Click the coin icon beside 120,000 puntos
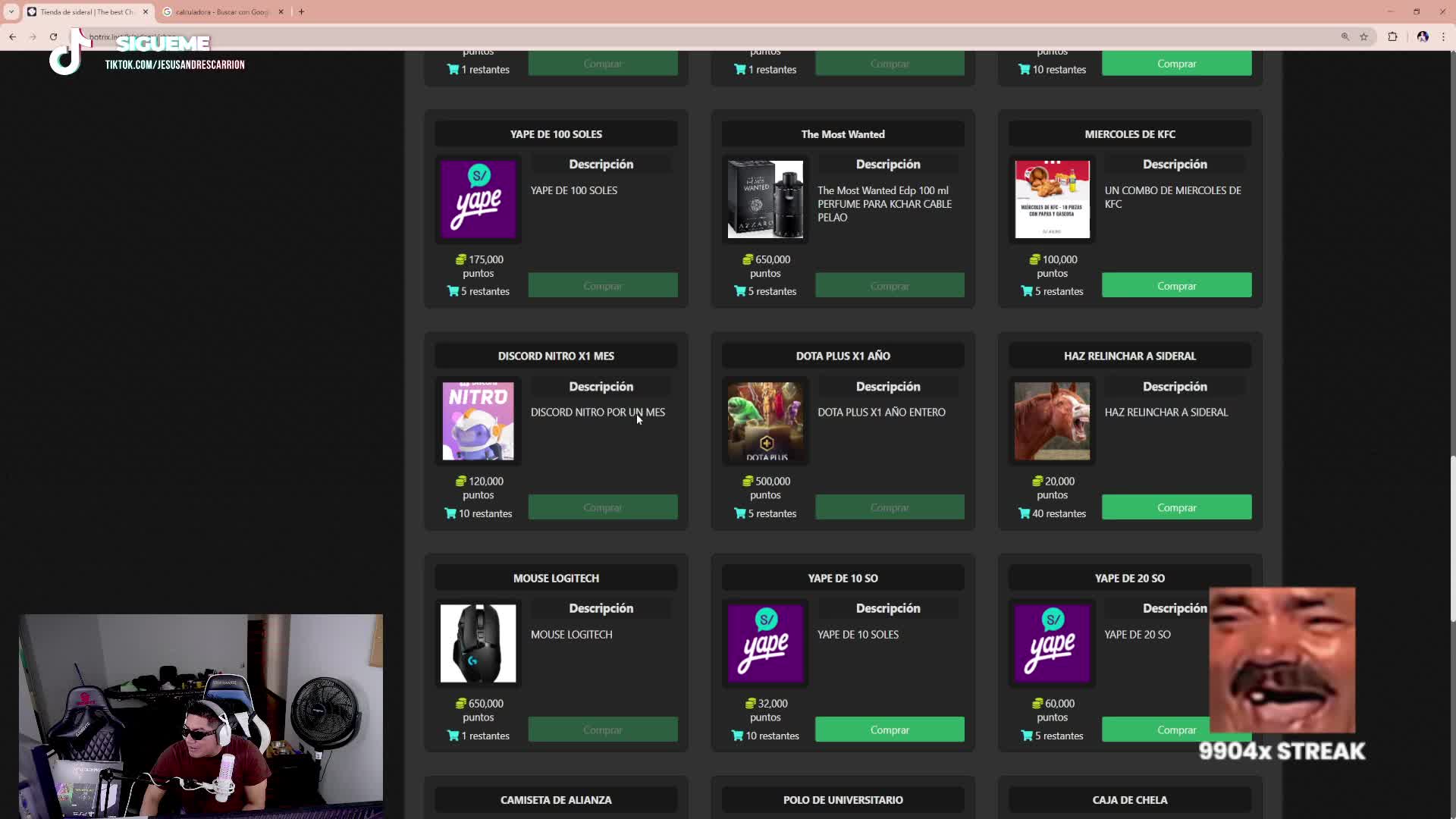Screen dimensions: 1456x819 point(460,482)
